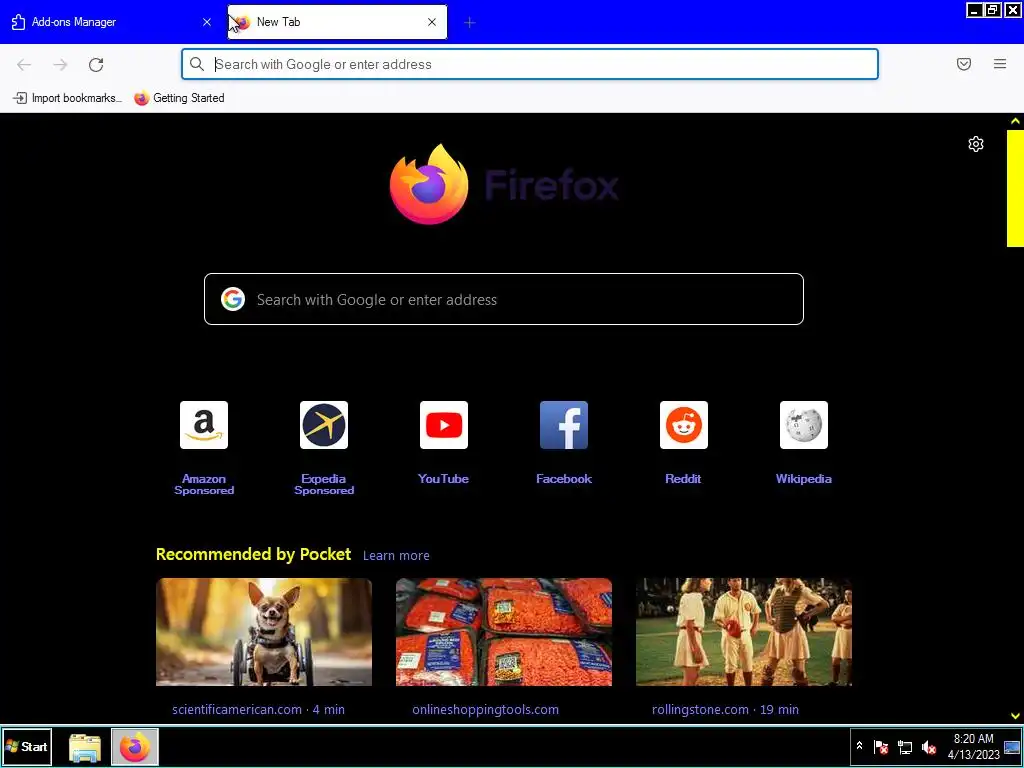Click the Expedia Sponsored label
Viewport: 1024px width, 768px height.
324,485
